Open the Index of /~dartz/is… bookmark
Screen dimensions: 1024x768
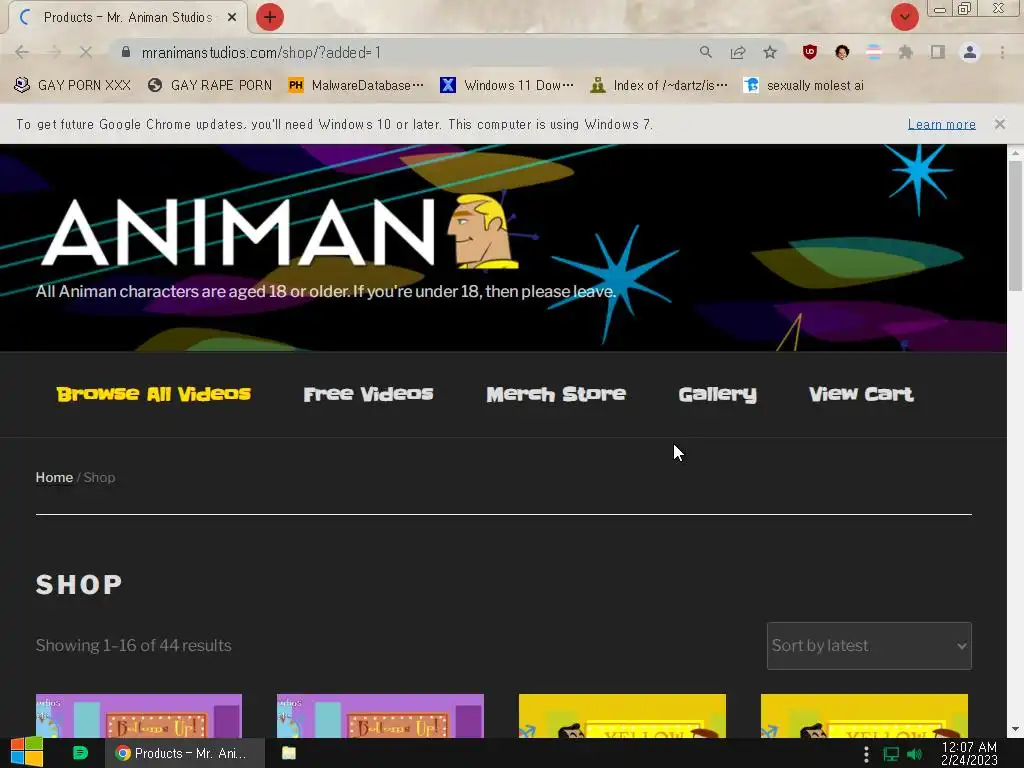pos(658,86)
